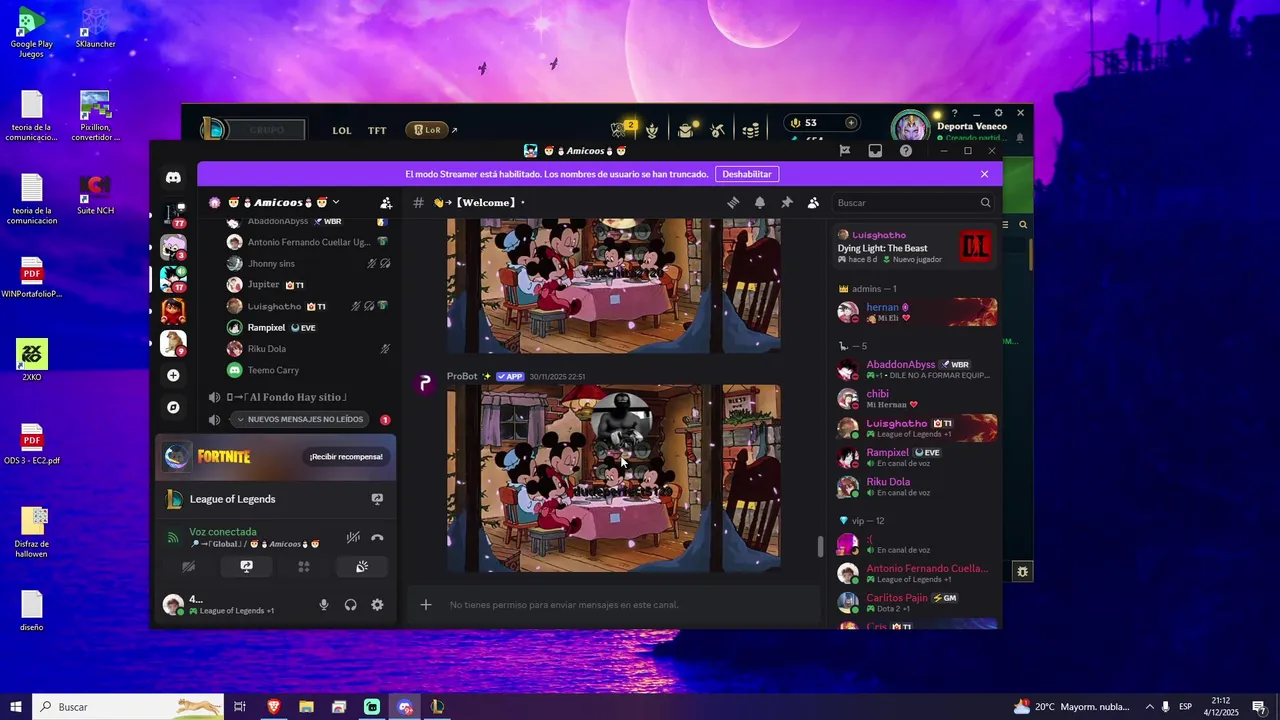Click Deshabilitar streamer mode button
Image resolution: width=1280 pixels, height=720 pixels.
(x=747, y=174)
